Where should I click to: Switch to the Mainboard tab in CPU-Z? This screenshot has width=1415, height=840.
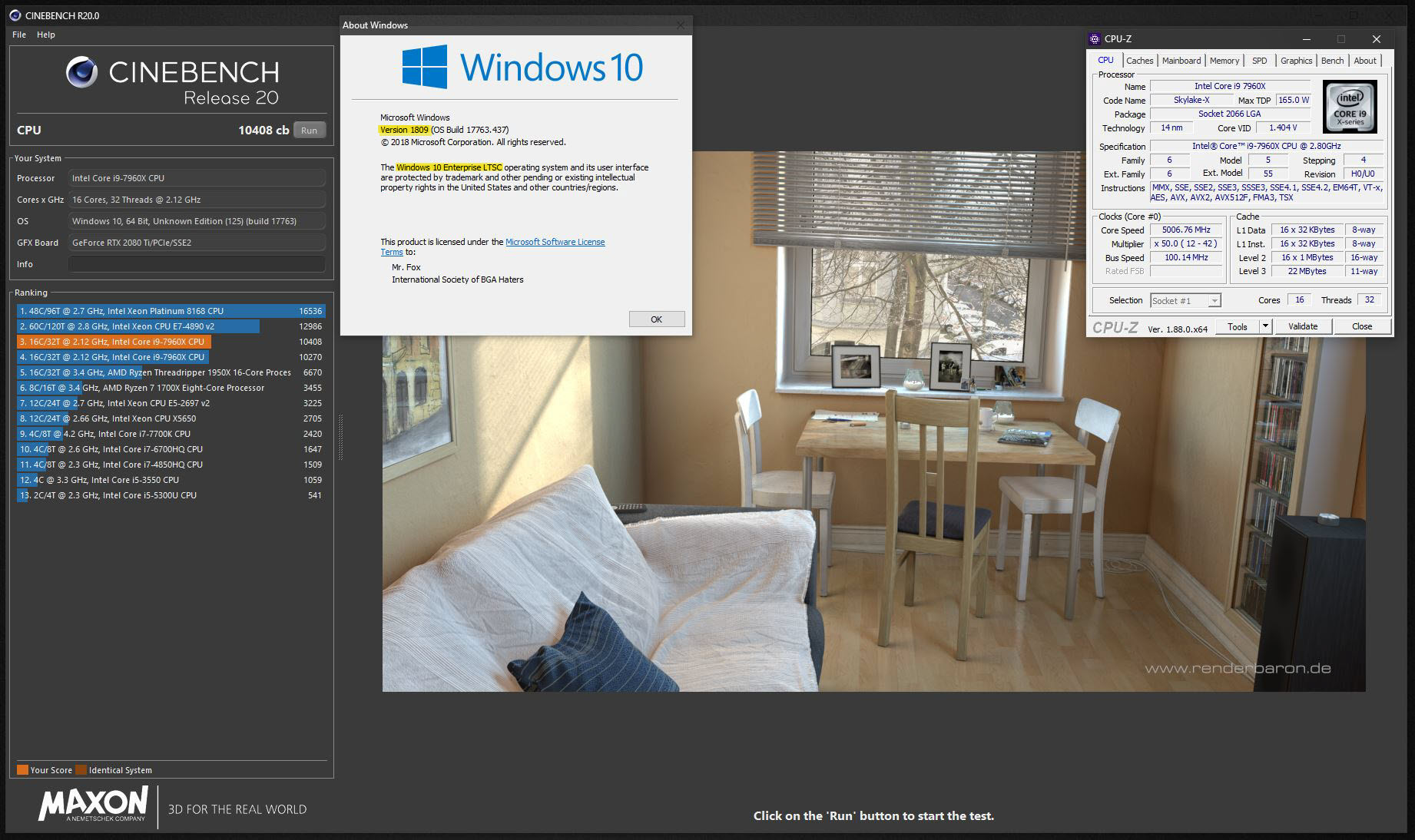click(1181, 61)
